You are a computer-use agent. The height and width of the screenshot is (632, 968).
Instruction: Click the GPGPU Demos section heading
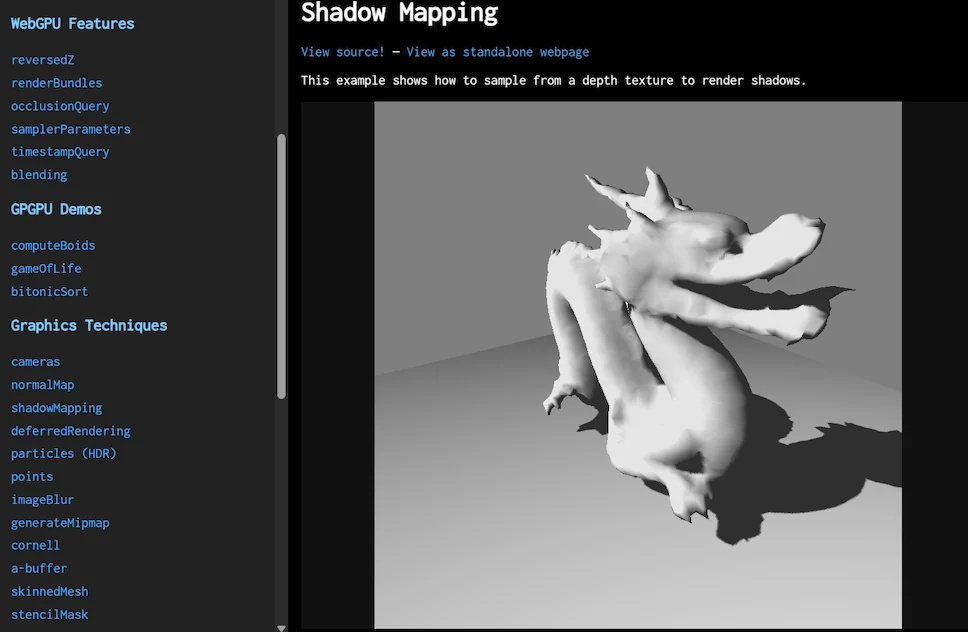click(x=56, y=209)
